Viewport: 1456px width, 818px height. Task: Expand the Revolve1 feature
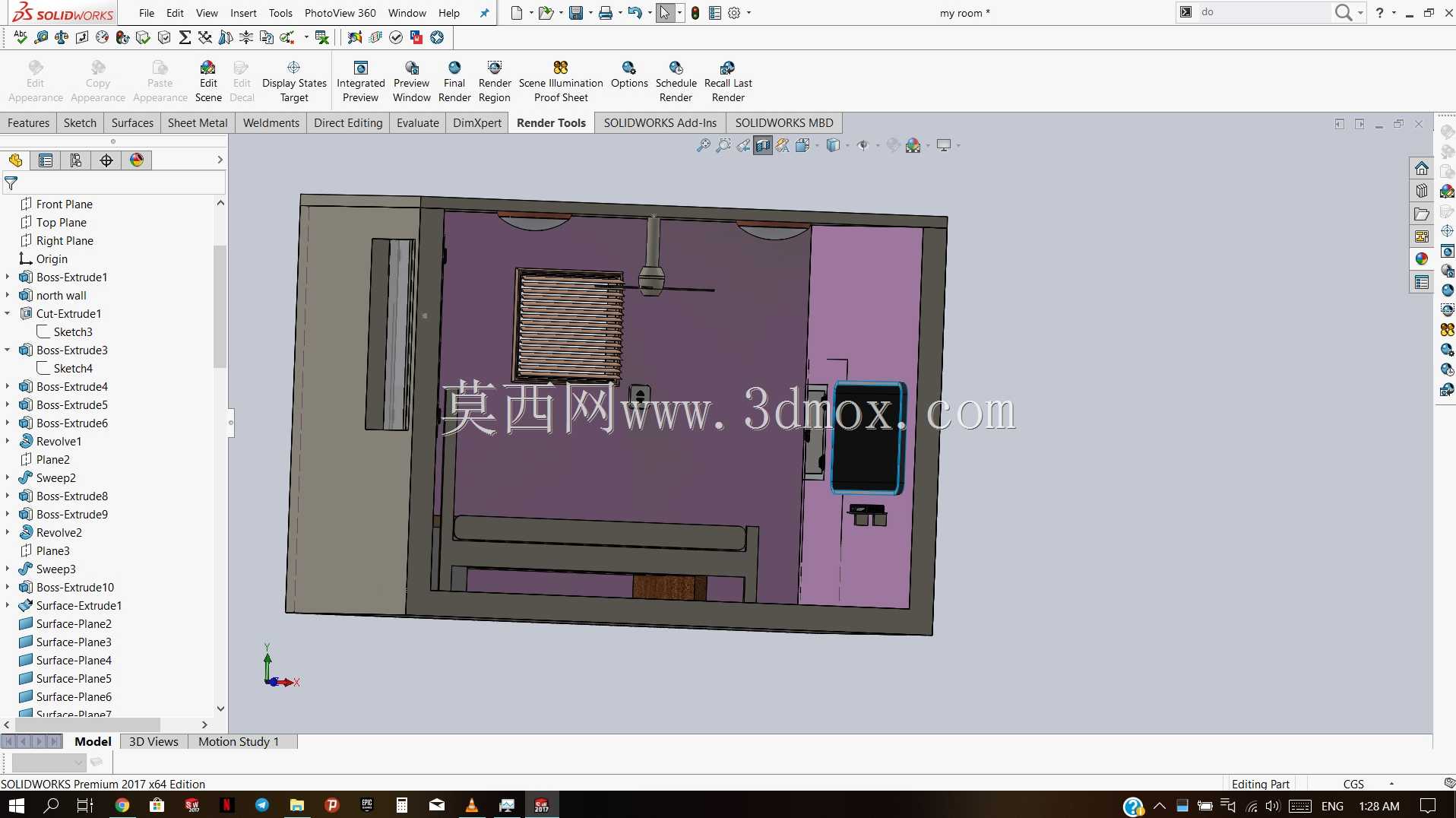pyautogui.click(x=8, y=442)
